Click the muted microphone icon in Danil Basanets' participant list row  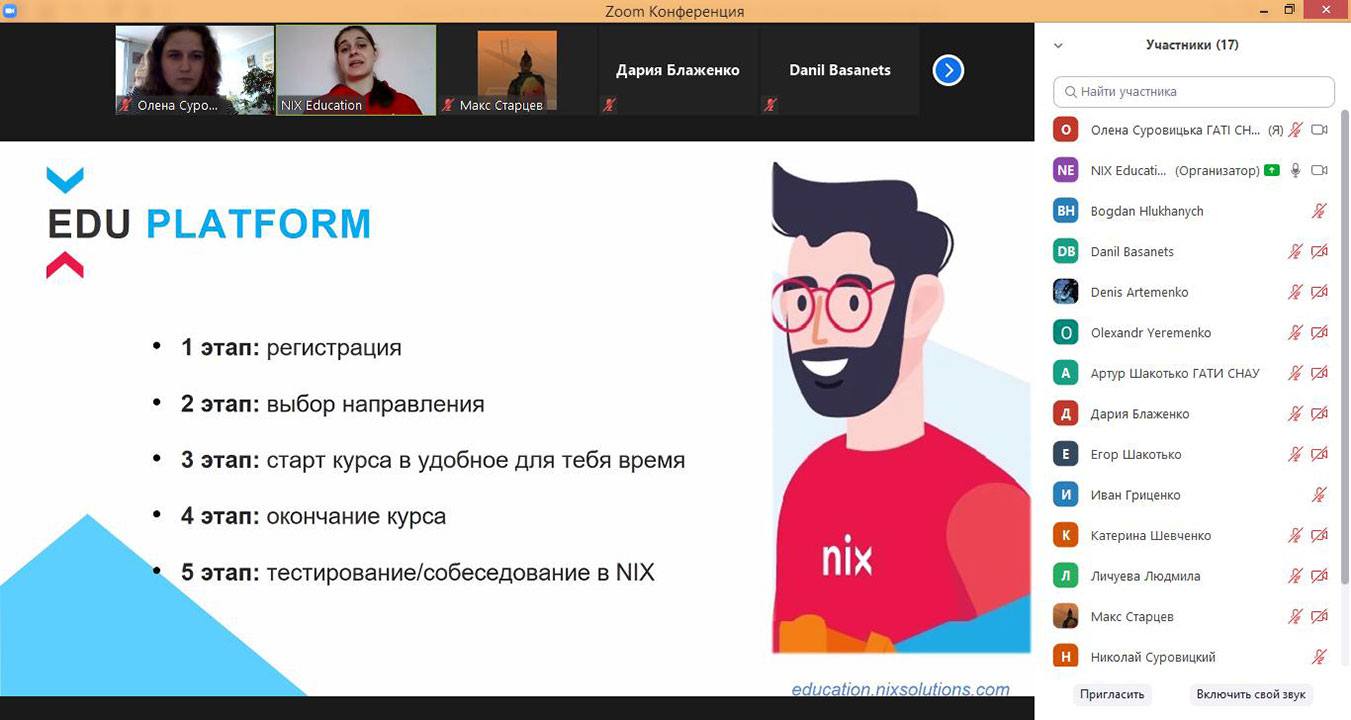[1295, 252]
